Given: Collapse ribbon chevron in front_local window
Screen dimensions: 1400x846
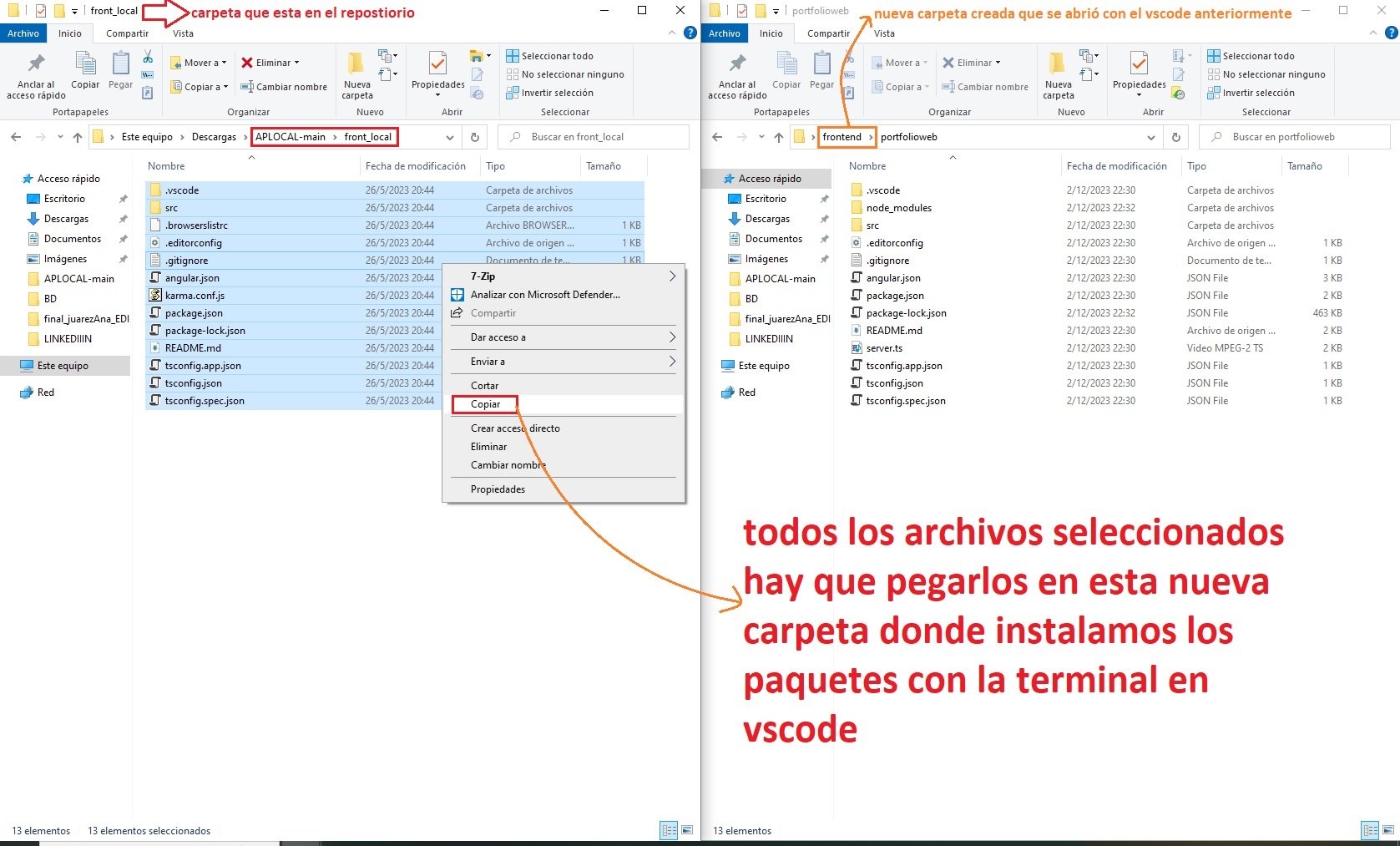Looking at the screenshot, I should pos(672,33).
